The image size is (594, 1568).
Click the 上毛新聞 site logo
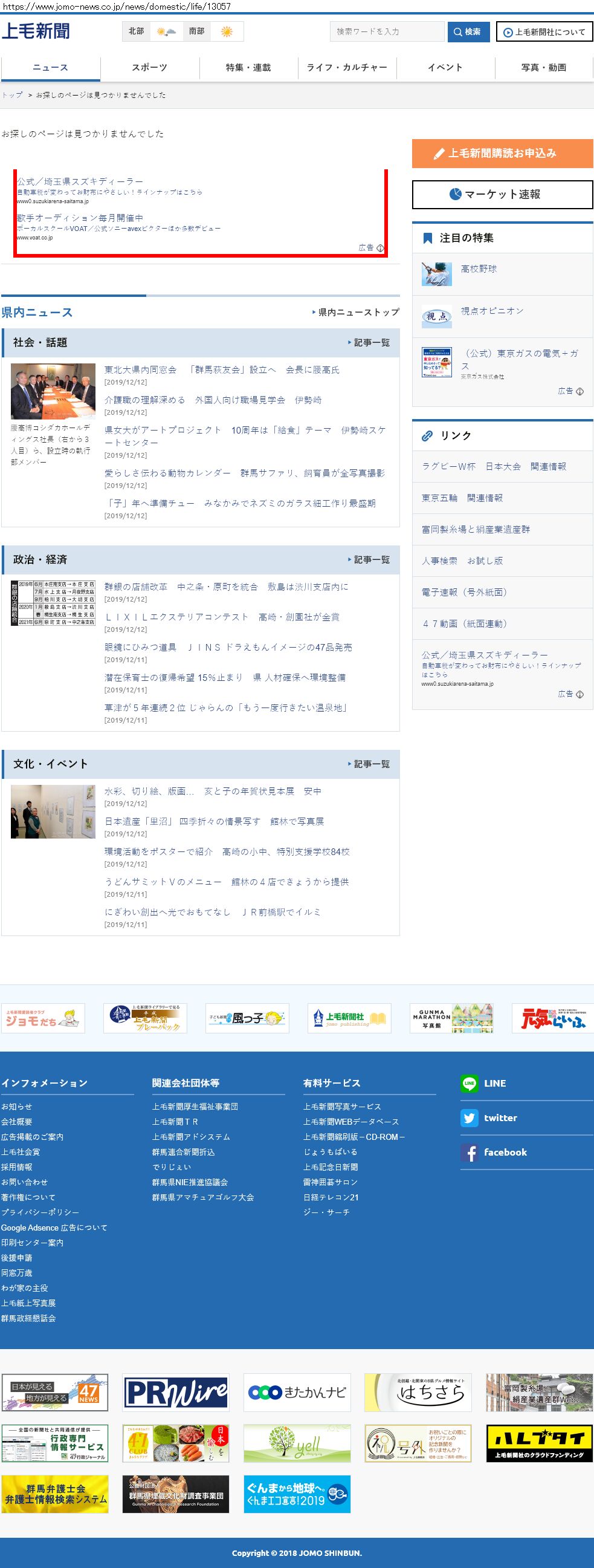pyautogui.click(x=36, y=31)
